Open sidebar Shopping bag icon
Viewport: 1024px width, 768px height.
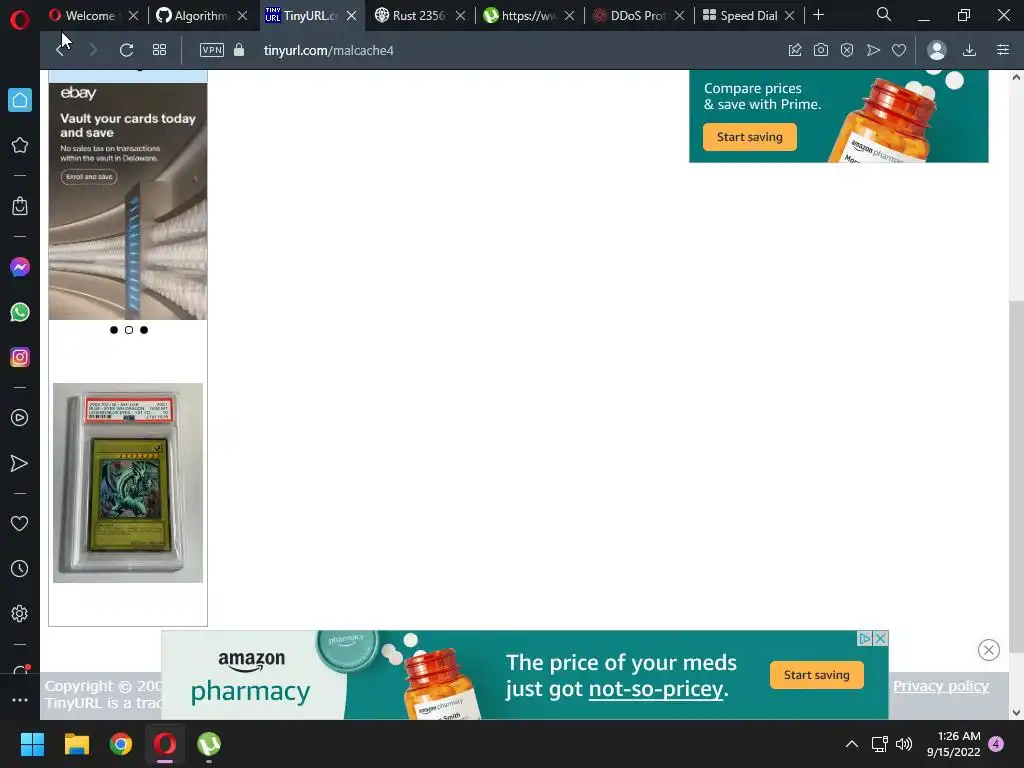pos(20,206)
